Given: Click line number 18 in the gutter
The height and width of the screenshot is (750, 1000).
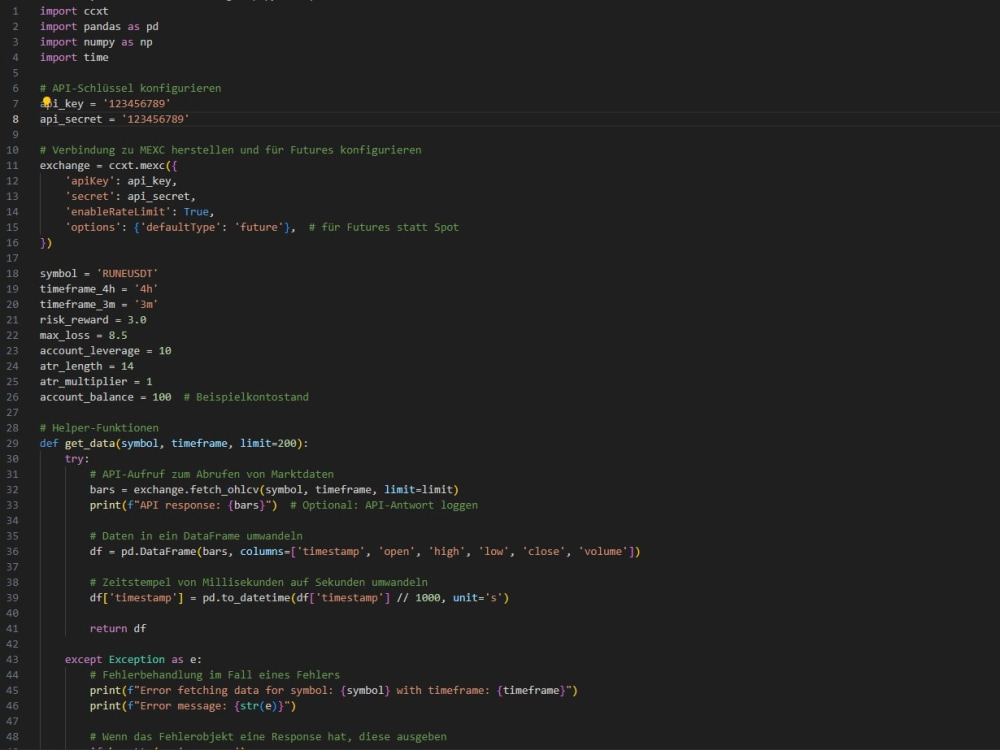Looking at the screenshot, I should (13, 274).
